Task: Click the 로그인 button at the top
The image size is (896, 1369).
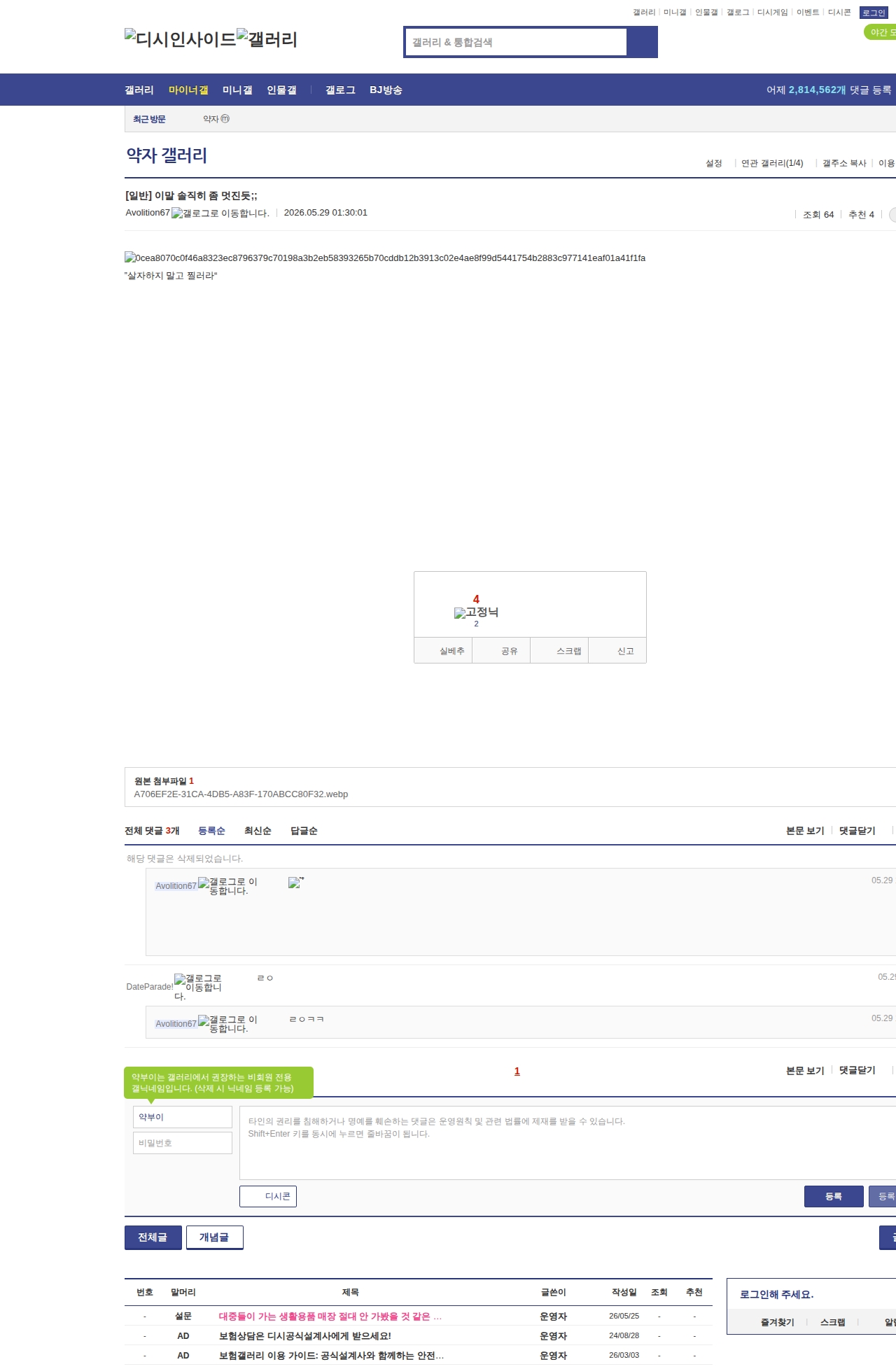Action: [874, 13]
